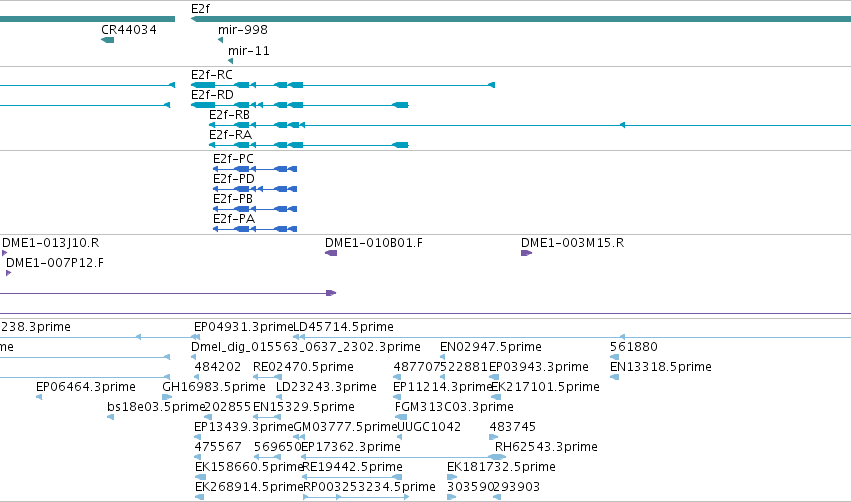Open the E2f-RC transcript label
The image size is (851, 502).
(x=212, y=75)
